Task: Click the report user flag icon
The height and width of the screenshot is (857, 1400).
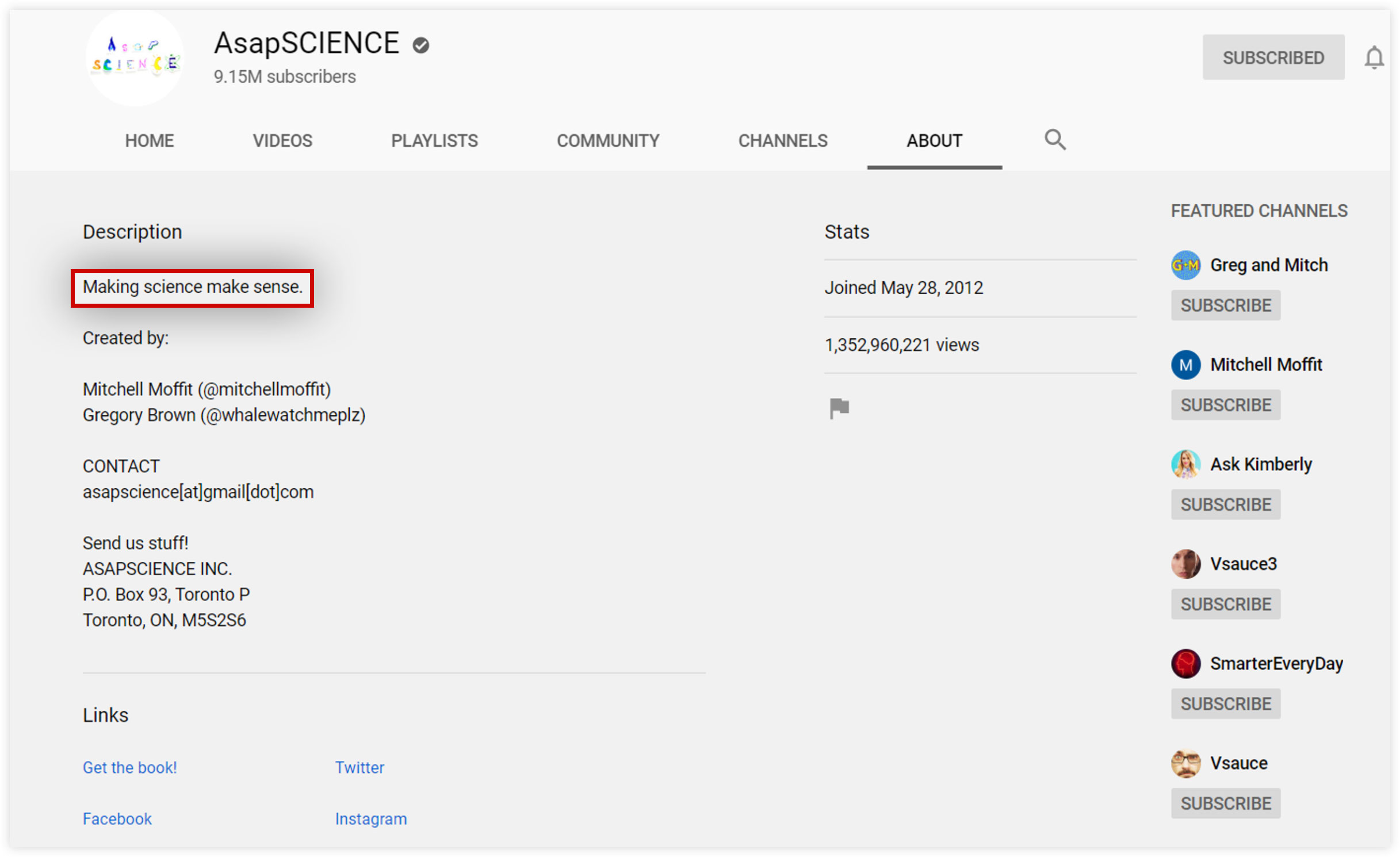Action: (x=839, y=408)
